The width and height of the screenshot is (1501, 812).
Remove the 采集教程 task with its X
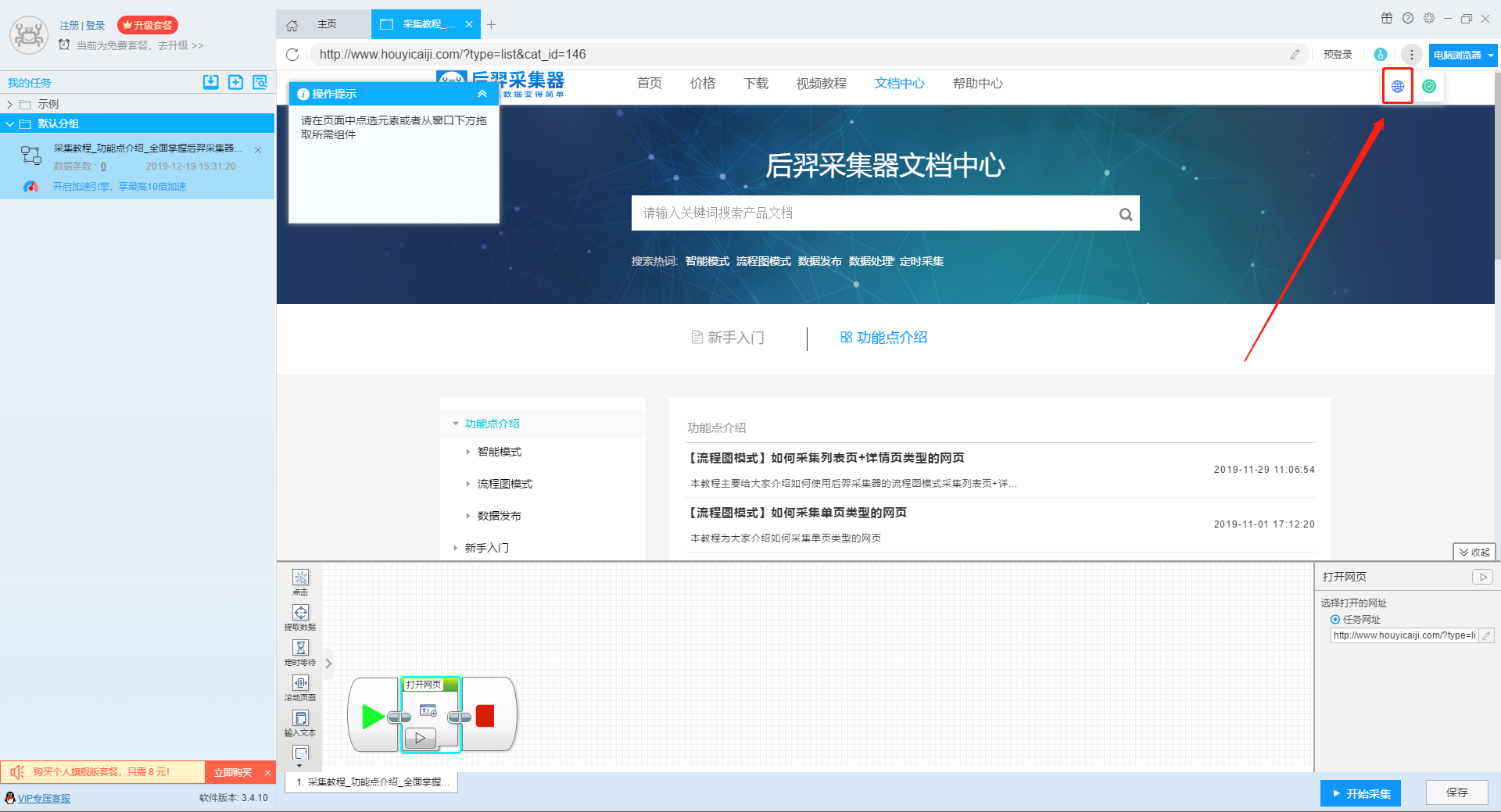[258, 150]
